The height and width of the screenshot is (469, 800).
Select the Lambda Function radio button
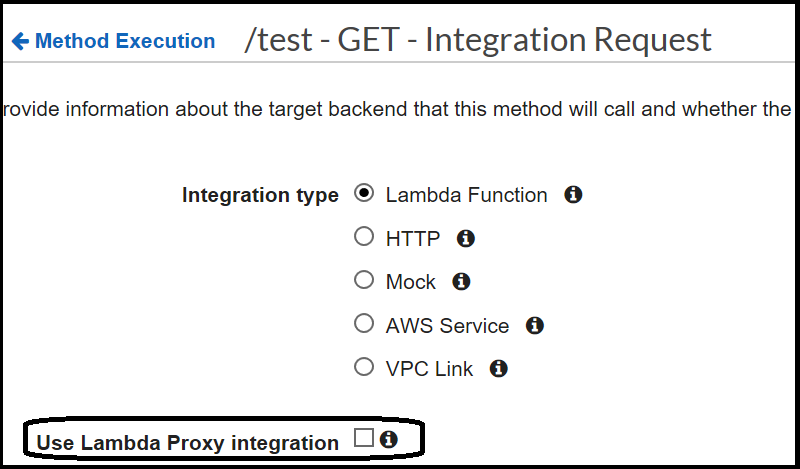pos(364,194)
